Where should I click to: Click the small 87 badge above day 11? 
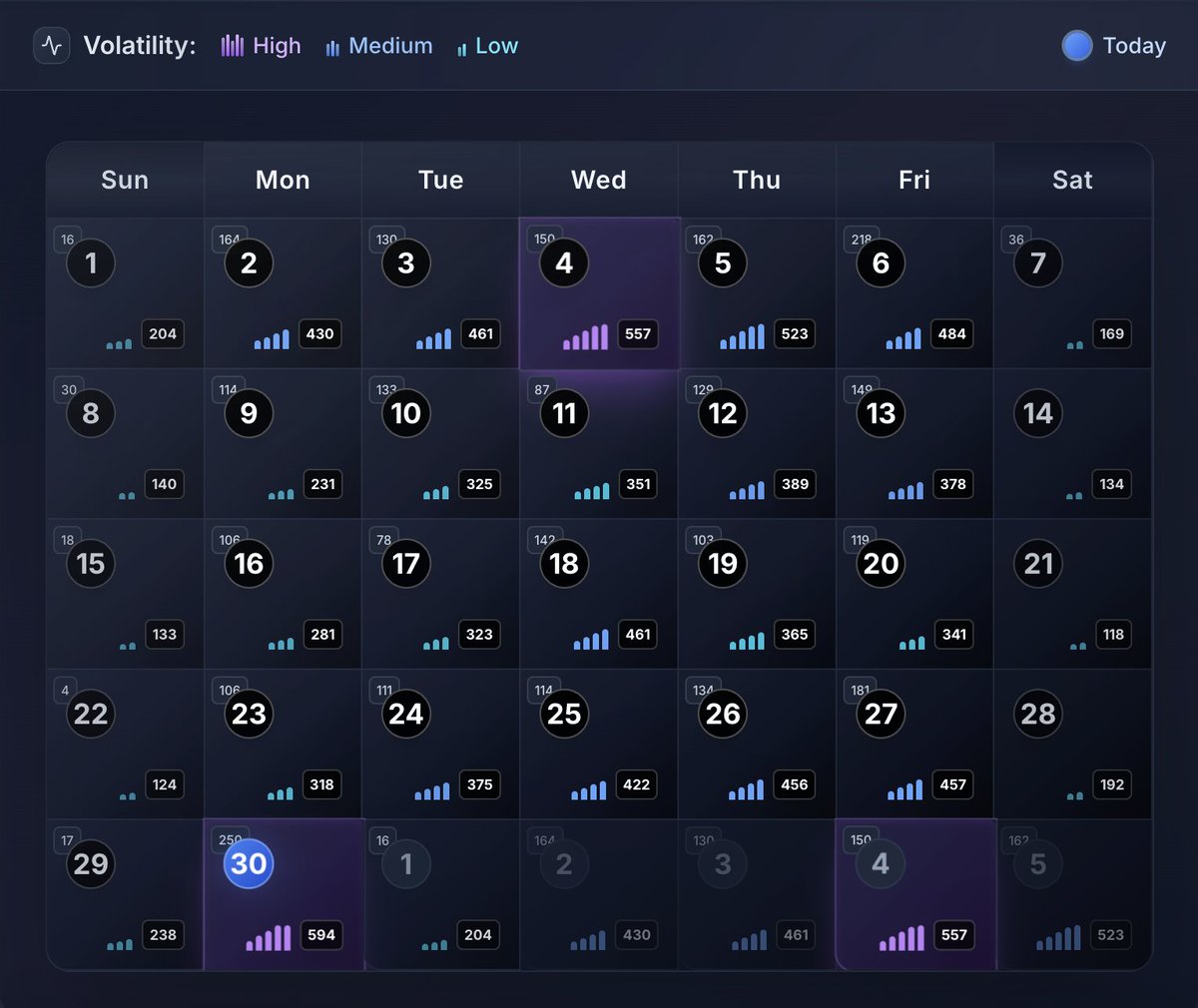pos(542,390)
